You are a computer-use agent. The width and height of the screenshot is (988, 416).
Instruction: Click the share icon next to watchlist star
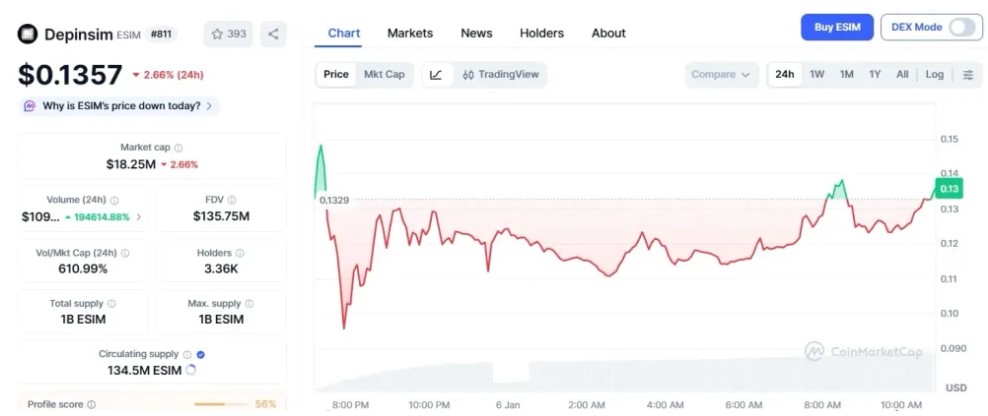click(x=273, y=33)
